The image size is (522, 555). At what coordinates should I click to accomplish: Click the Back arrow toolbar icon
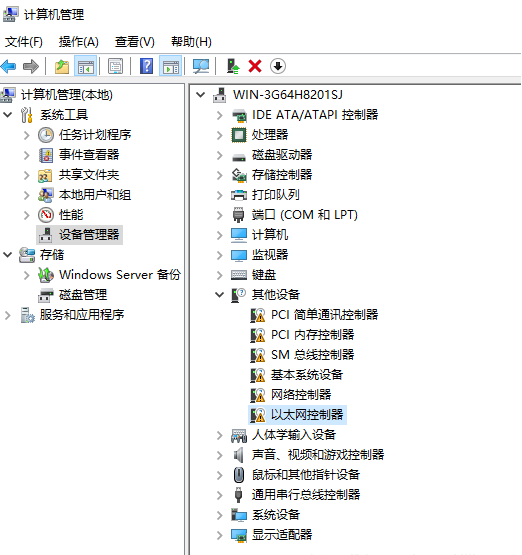click(8, 66)
